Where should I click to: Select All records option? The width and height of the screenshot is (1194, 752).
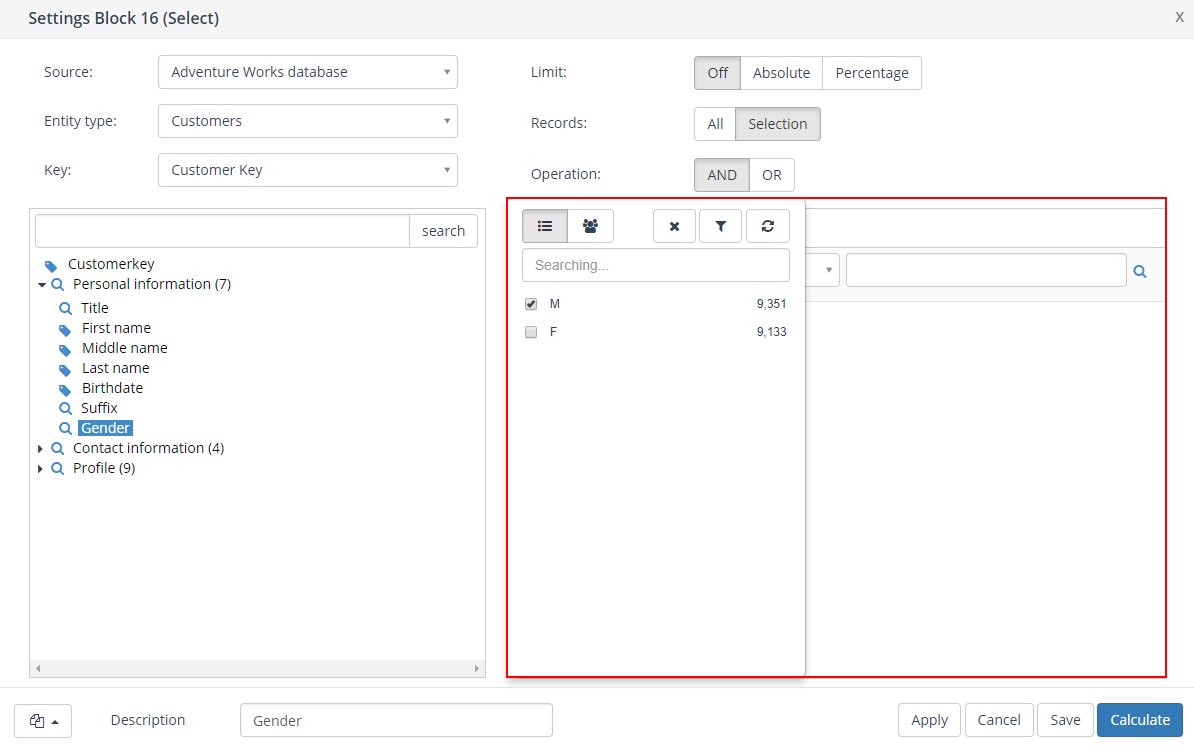[715, 124]
